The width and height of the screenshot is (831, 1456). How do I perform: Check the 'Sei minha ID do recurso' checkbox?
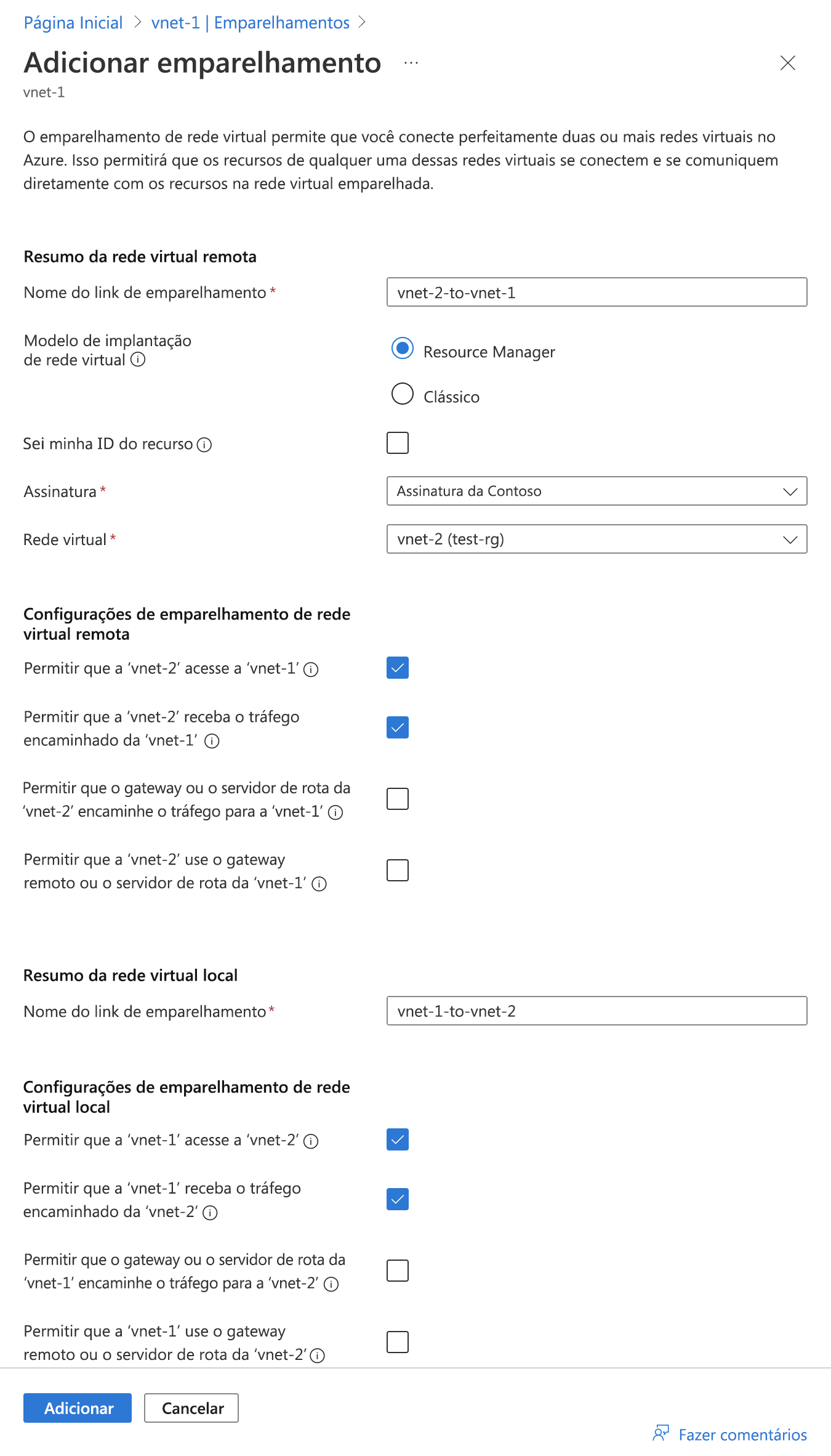point(398,443)
